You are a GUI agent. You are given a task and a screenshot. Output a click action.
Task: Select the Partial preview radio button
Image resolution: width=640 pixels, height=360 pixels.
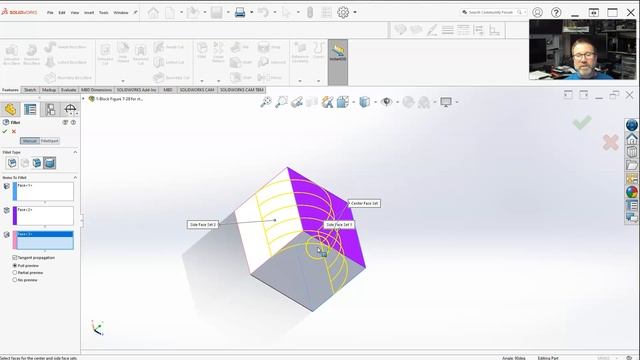click(15, 272)
